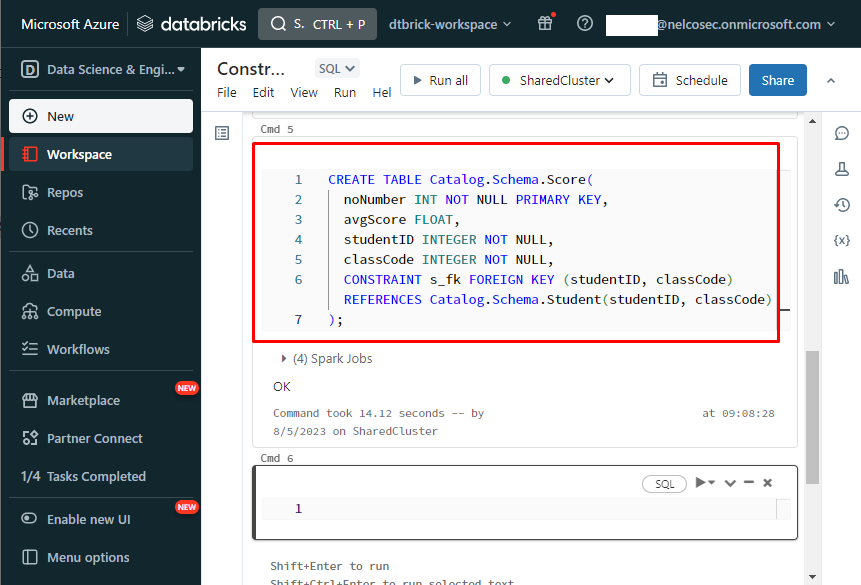Open the File menu

tap(227, 92)
